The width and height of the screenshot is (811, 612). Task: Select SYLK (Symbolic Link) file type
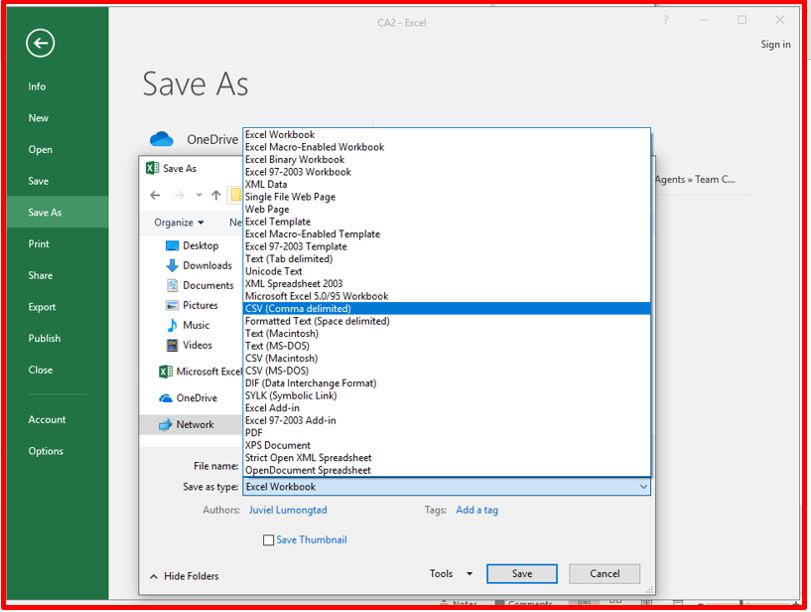click(447, 395)
